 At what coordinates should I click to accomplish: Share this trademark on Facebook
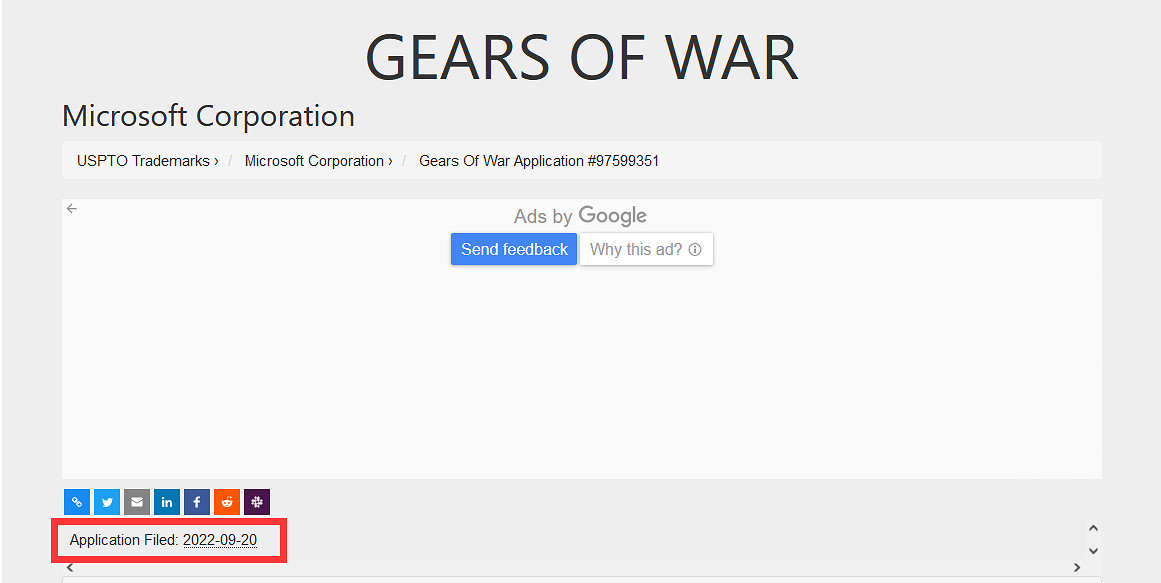tap(197, 502)
